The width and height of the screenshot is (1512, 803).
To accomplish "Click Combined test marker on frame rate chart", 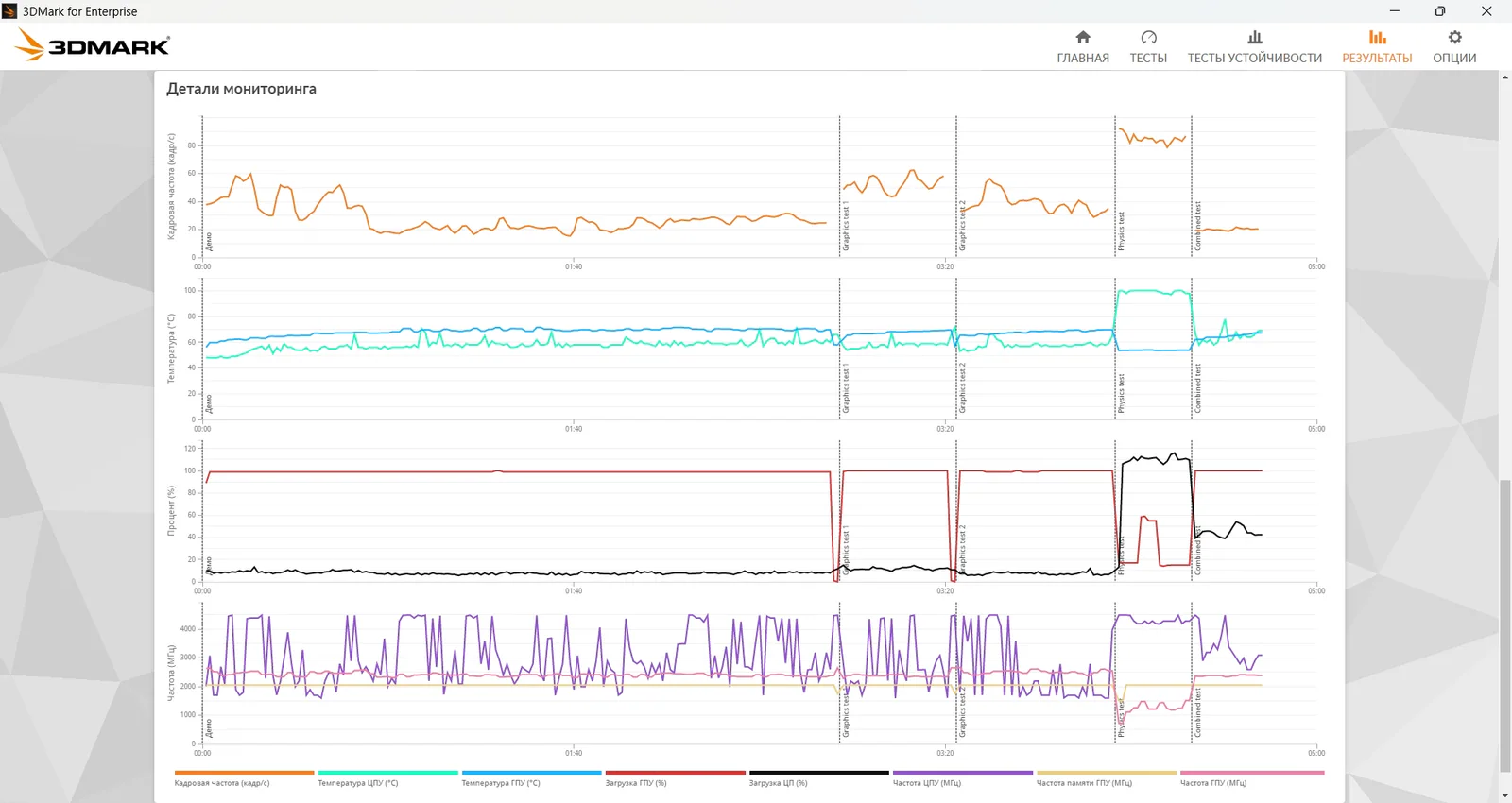I will pos(1197,227).
